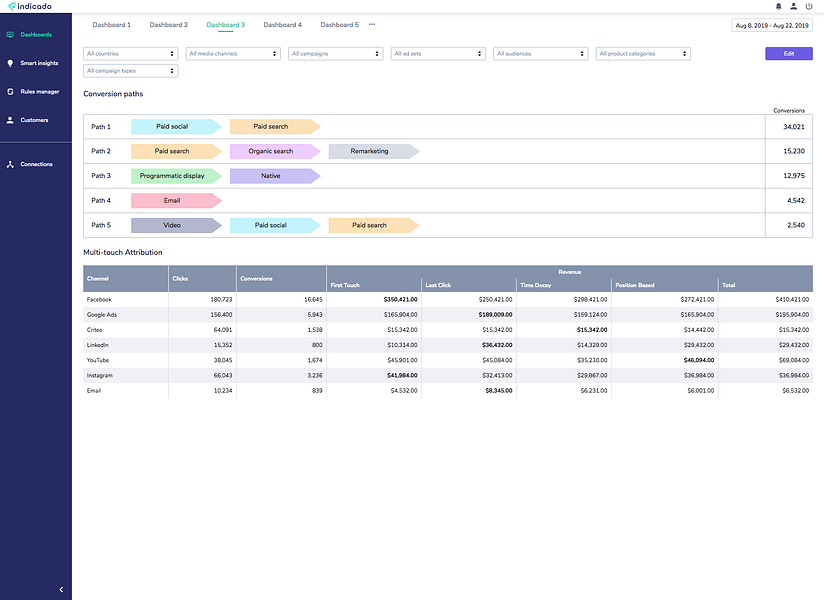Click the Indicado logo
This screenshot has height=600, width=824.
pos(30,6)
